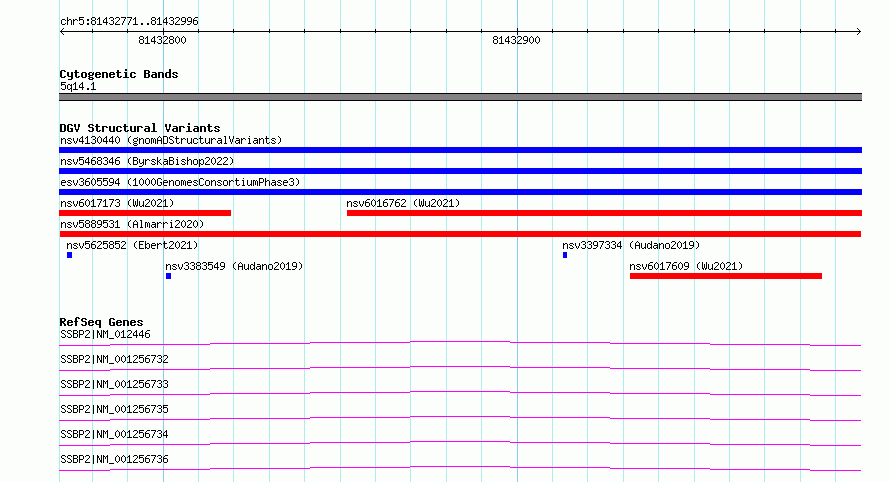The width and height of the screenshot is (890, 482).
Task: Open variant nsv3397334 Audano2019 label
Action: [x=631, y=245]
